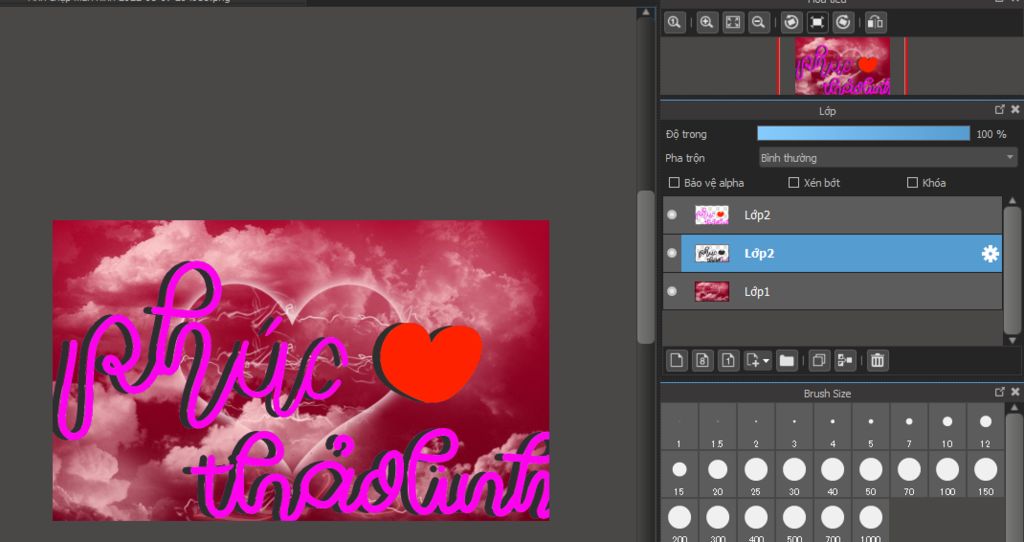Image resolution: width=1024 pixels, height=542 pixels.
Task: Reset navigator zoom to 100%
Action: pyautogui.click(x=675, y=23)
